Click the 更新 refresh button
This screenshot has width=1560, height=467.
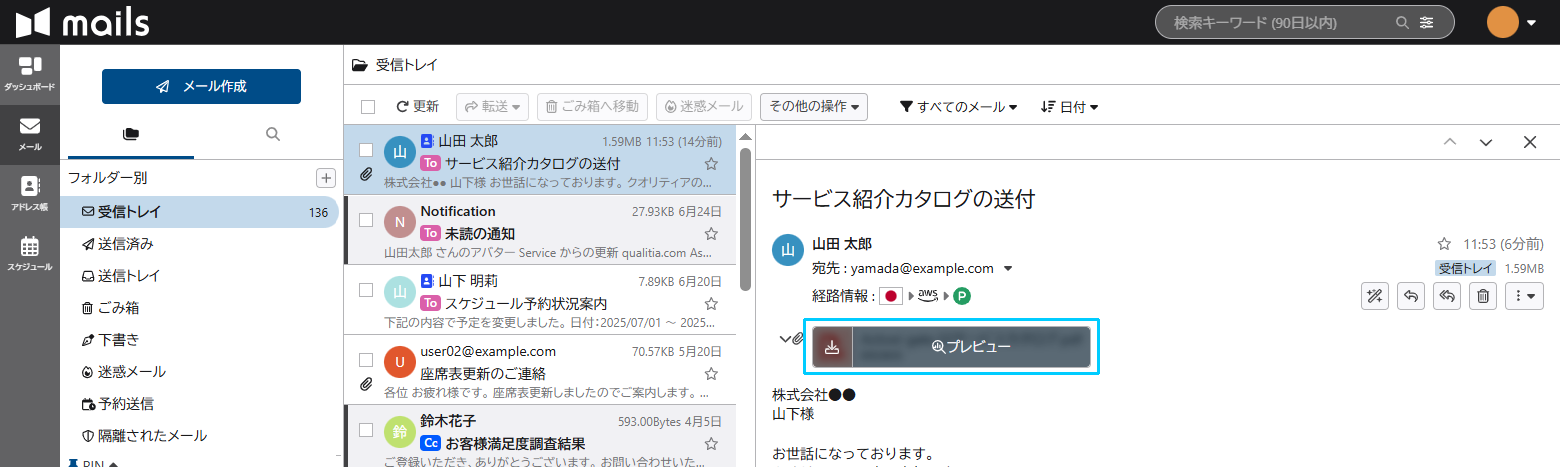coord(417,107)
